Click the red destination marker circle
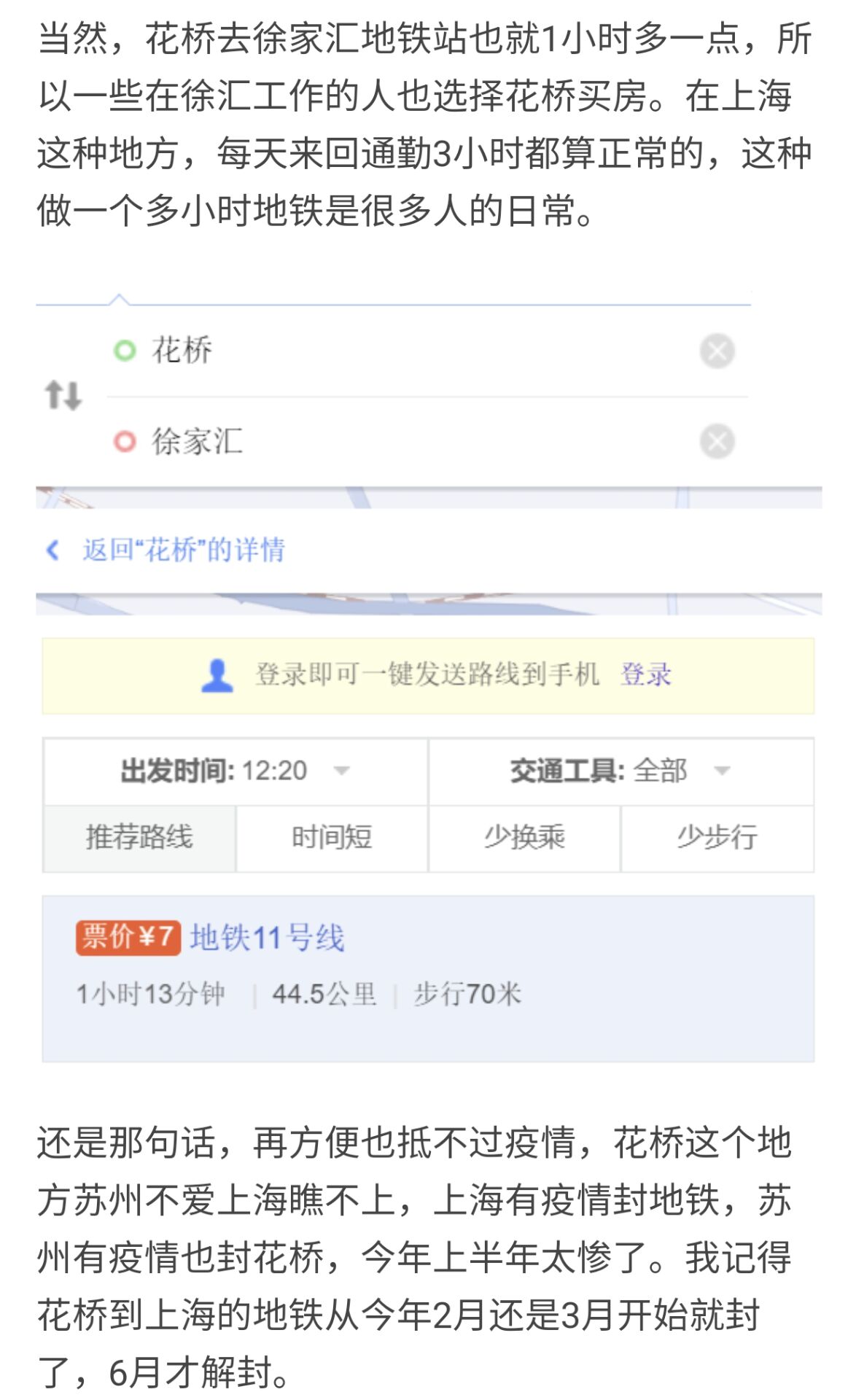856x1400 pixels. (x=125, y=441)
